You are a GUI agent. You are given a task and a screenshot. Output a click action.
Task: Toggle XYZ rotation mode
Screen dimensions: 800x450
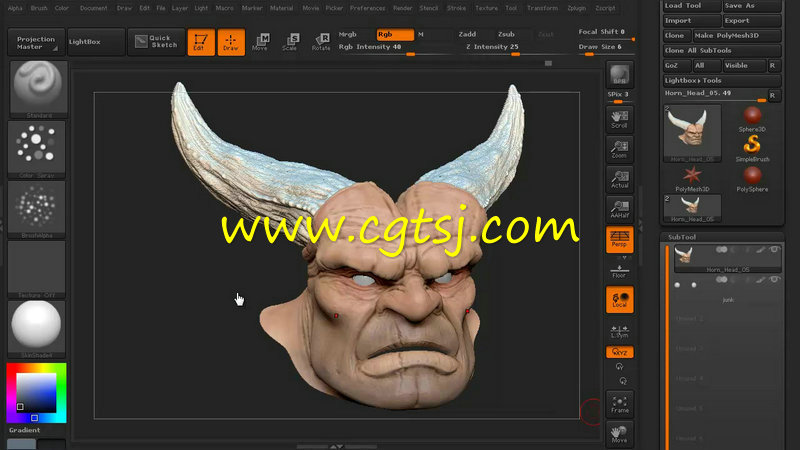click(620, 352)
